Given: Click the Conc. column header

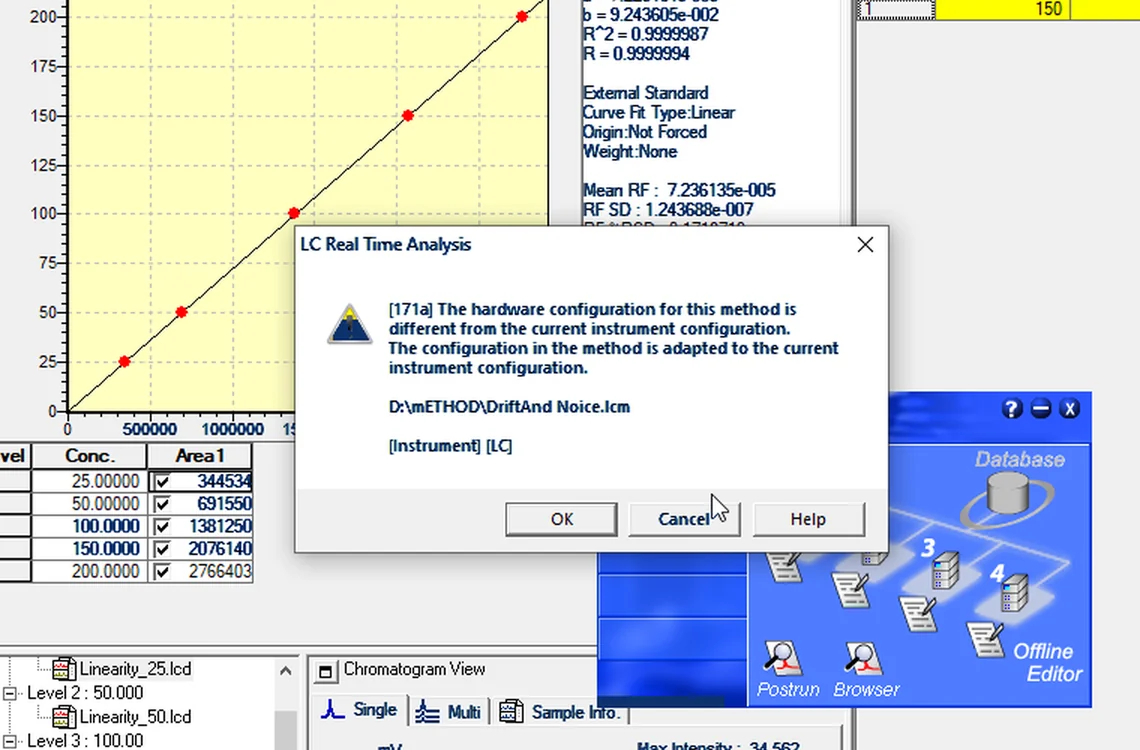Looking at the screenshot, I should 90,456.
